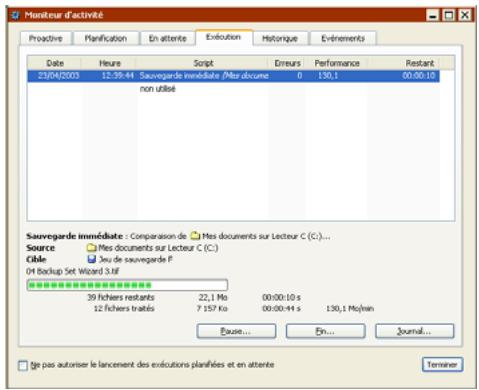
Task: Open the Historique tab
Action: pos(280,38)
